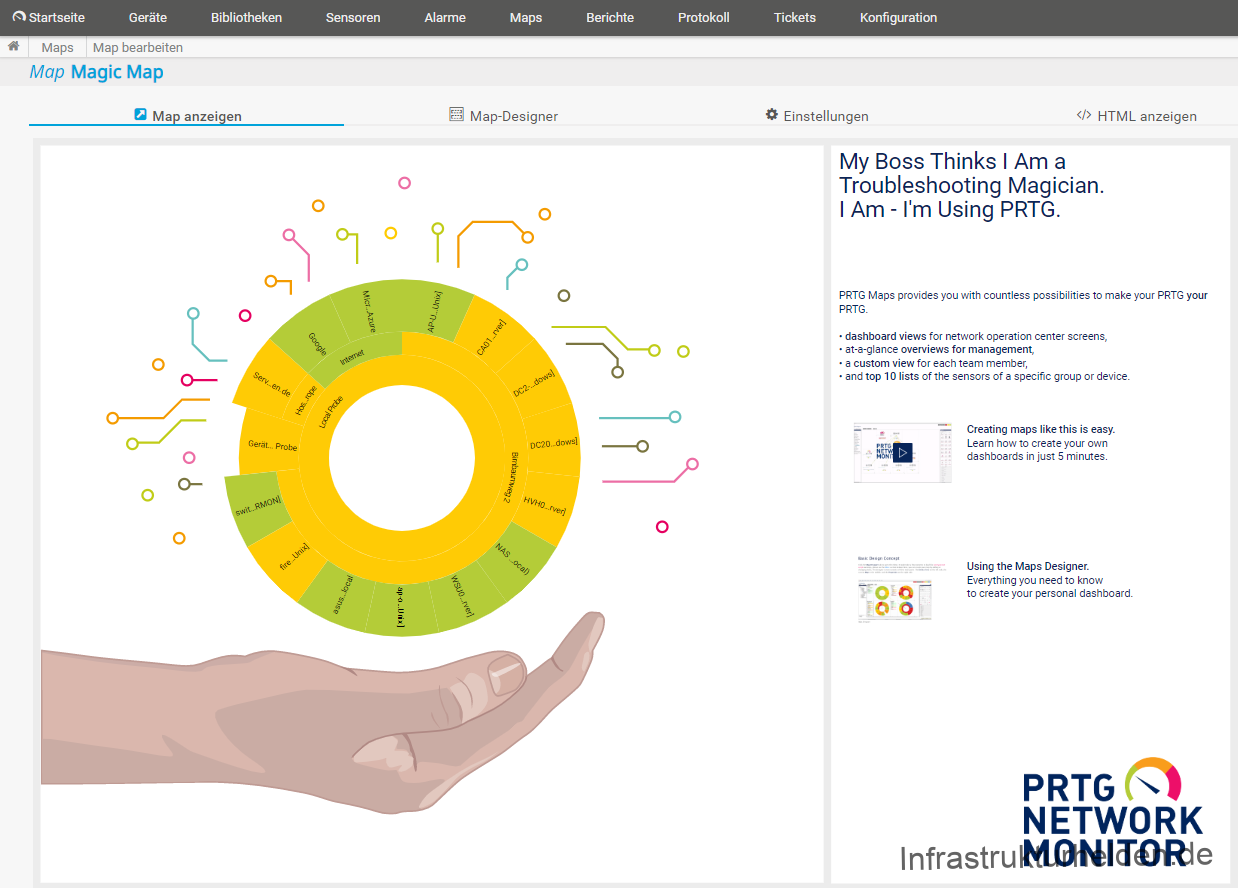Select the Local Probe ring label
This screenshot has width=1238, height=888.
coord(331,410)
